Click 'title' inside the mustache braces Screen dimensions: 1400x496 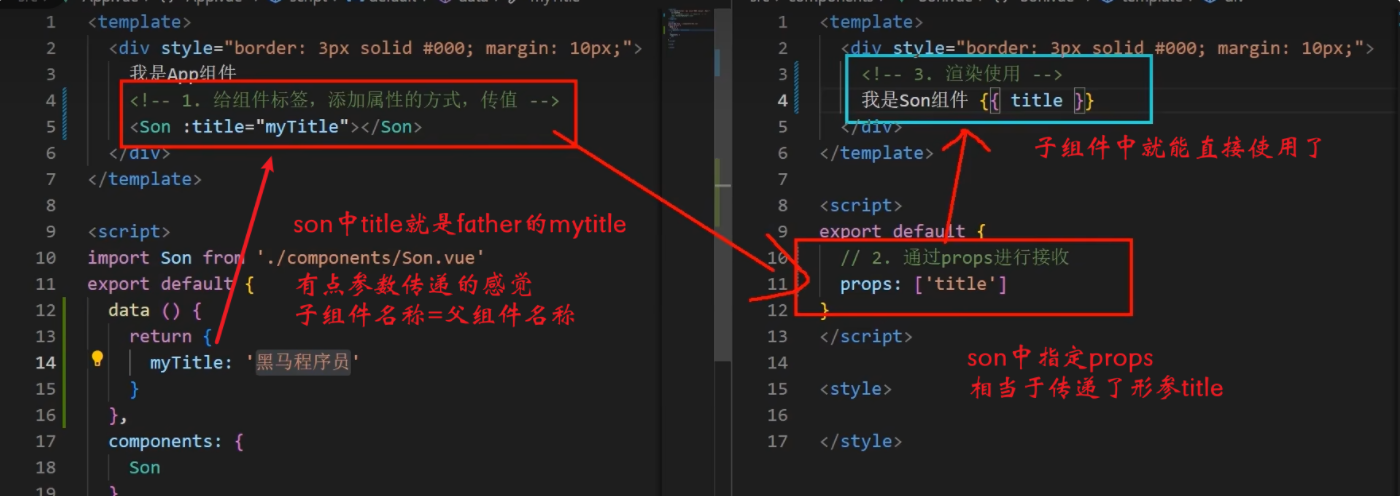(x=1036, y=100)
